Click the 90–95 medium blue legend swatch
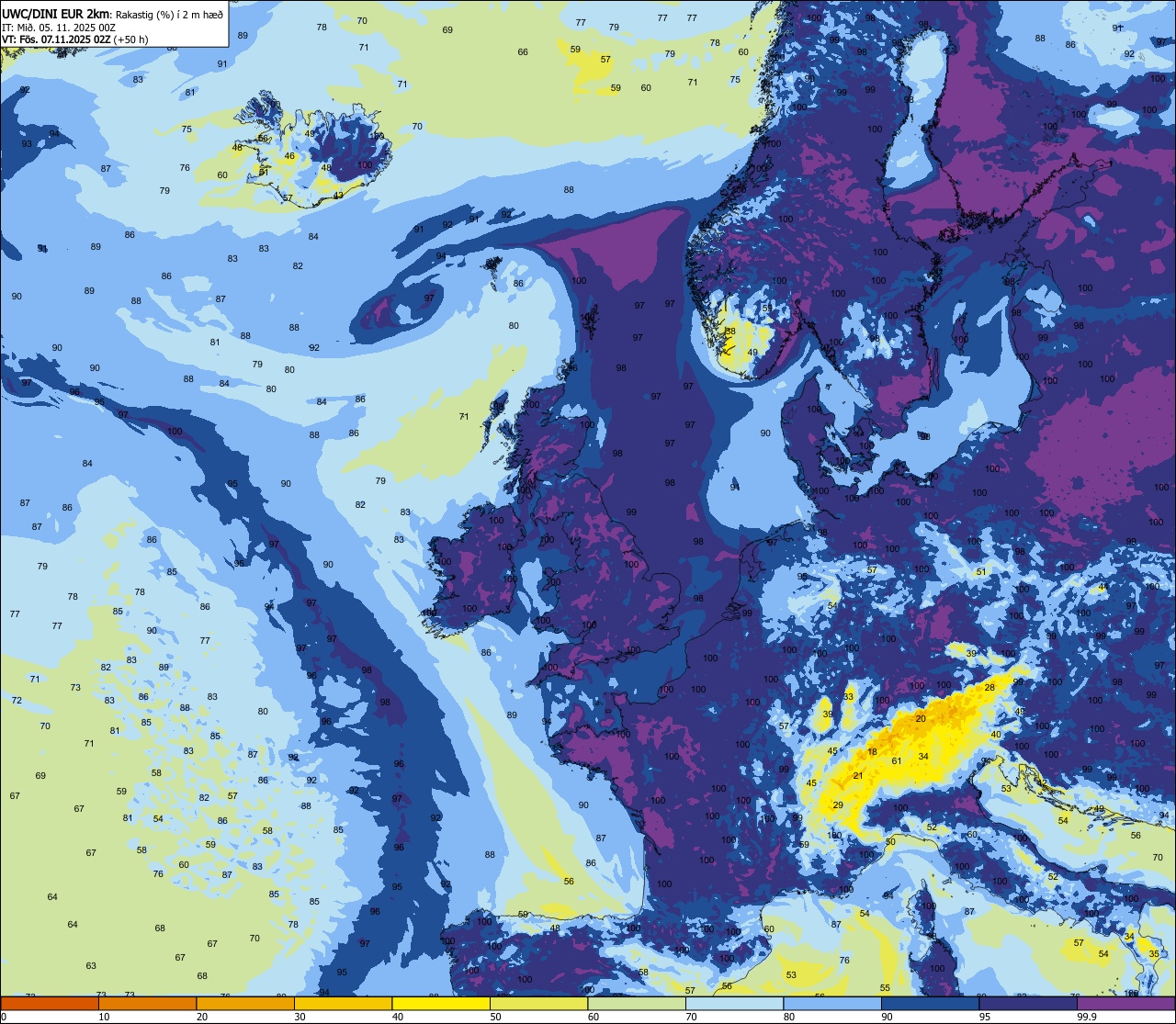This screenshot has width=1176, height=1024. (930, 1003)
